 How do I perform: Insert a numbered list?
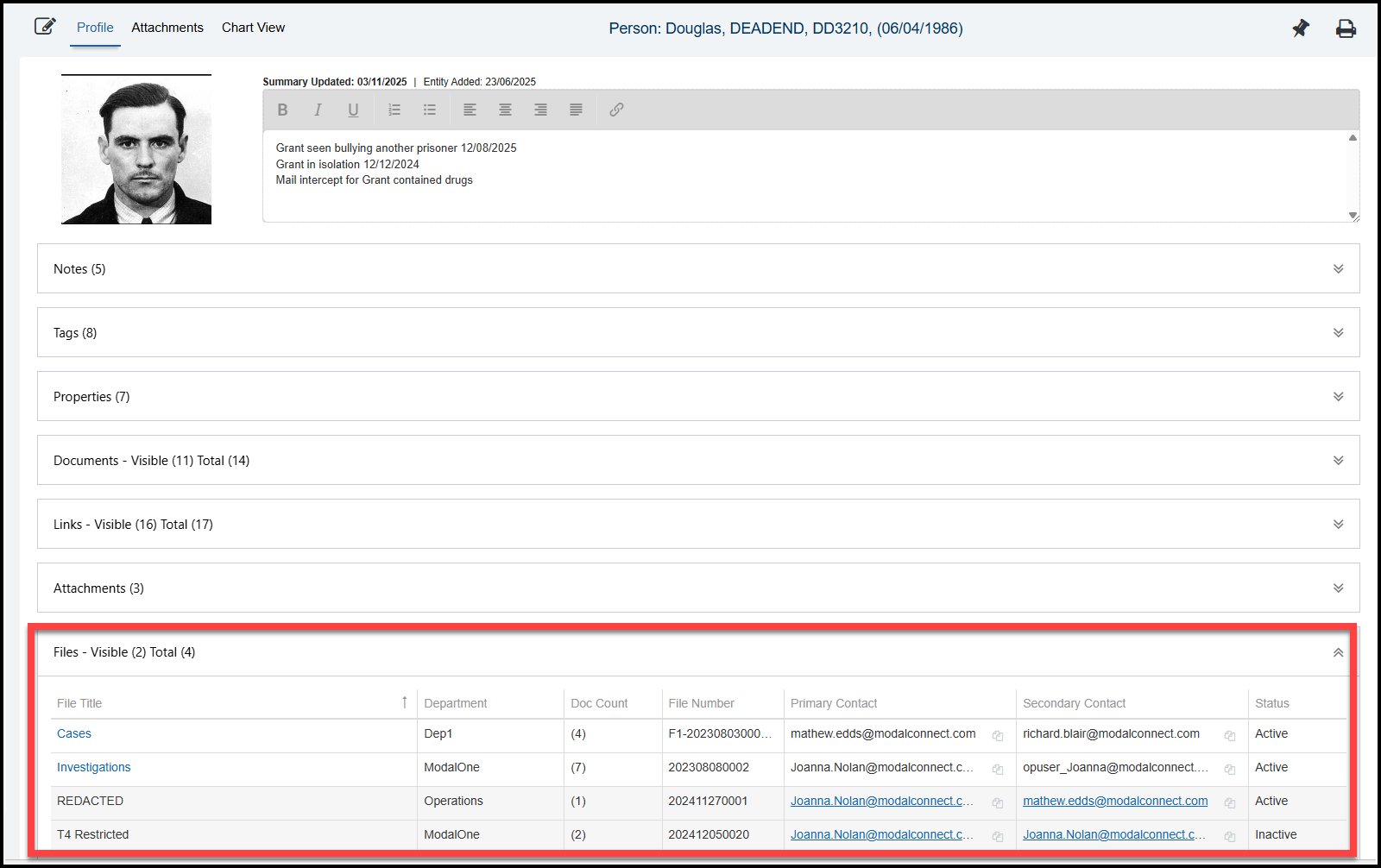click(x=394, y=110)
